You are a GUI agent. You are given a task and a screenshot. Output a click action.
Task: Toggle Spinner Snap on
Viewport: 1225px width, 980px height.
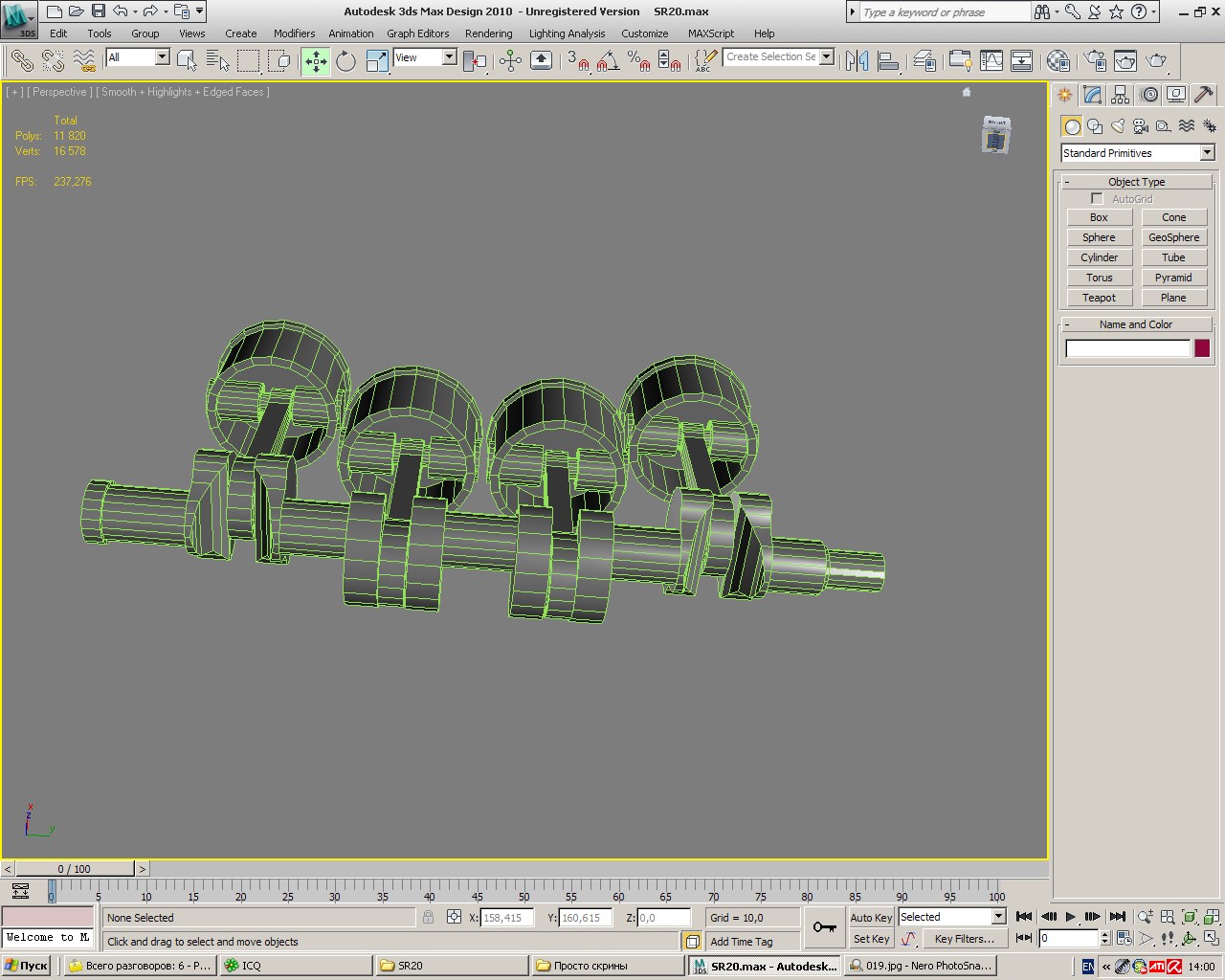(670, 61)
